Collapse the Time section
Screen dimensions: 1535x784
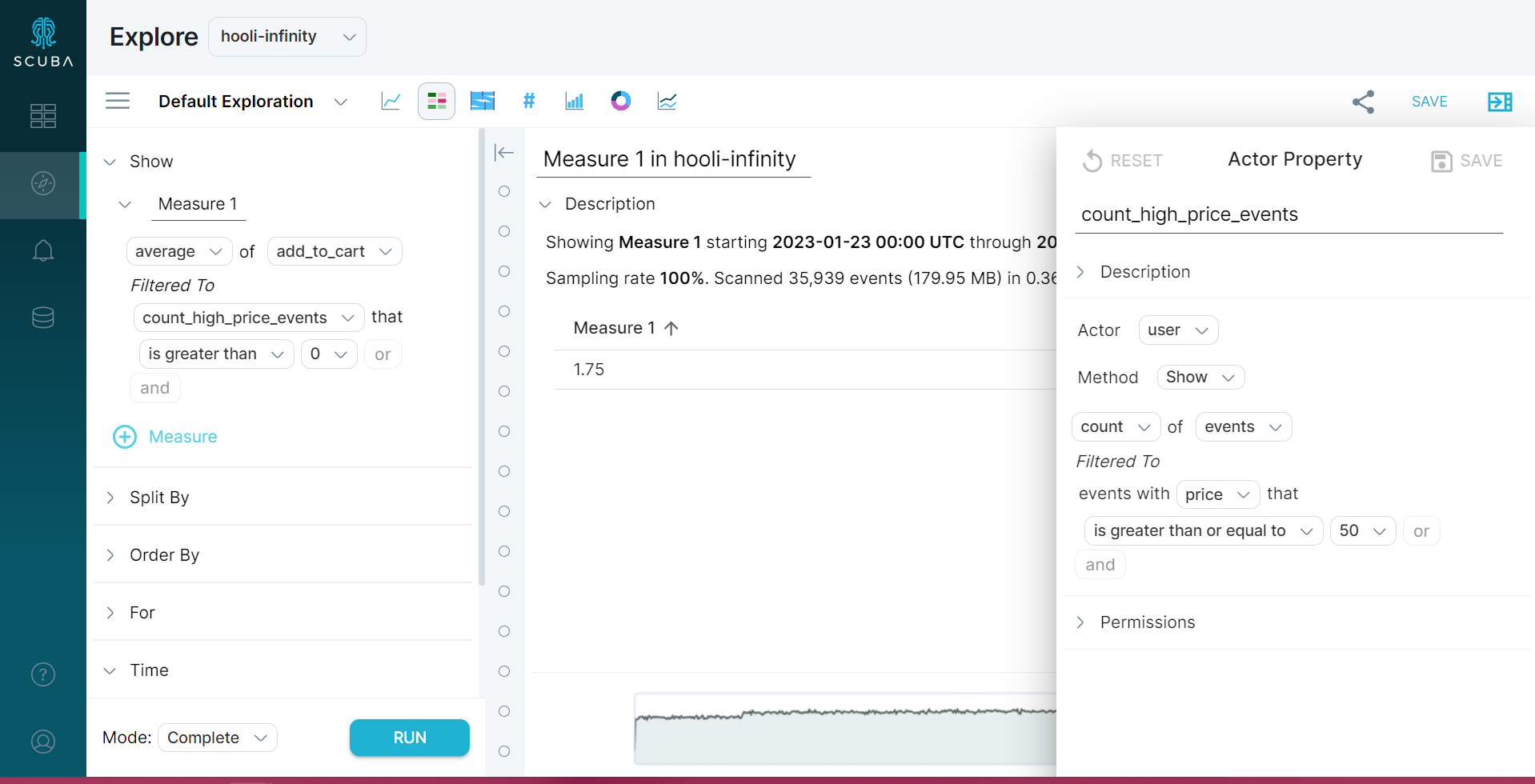[110, 670]
